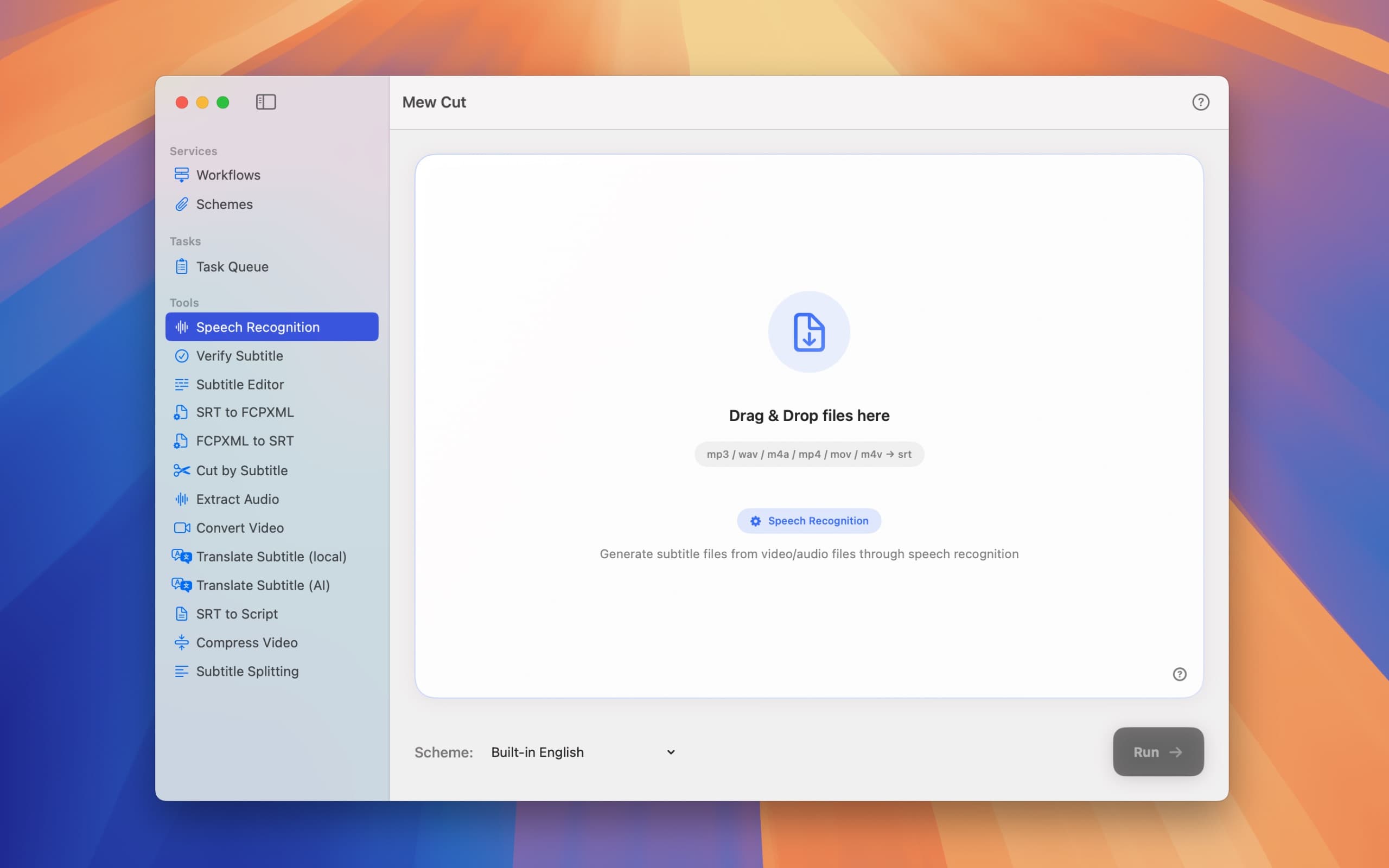The width and height of the screenshot is (1389, 868).
Task: Click the Run button
Action: point(1157,751)
